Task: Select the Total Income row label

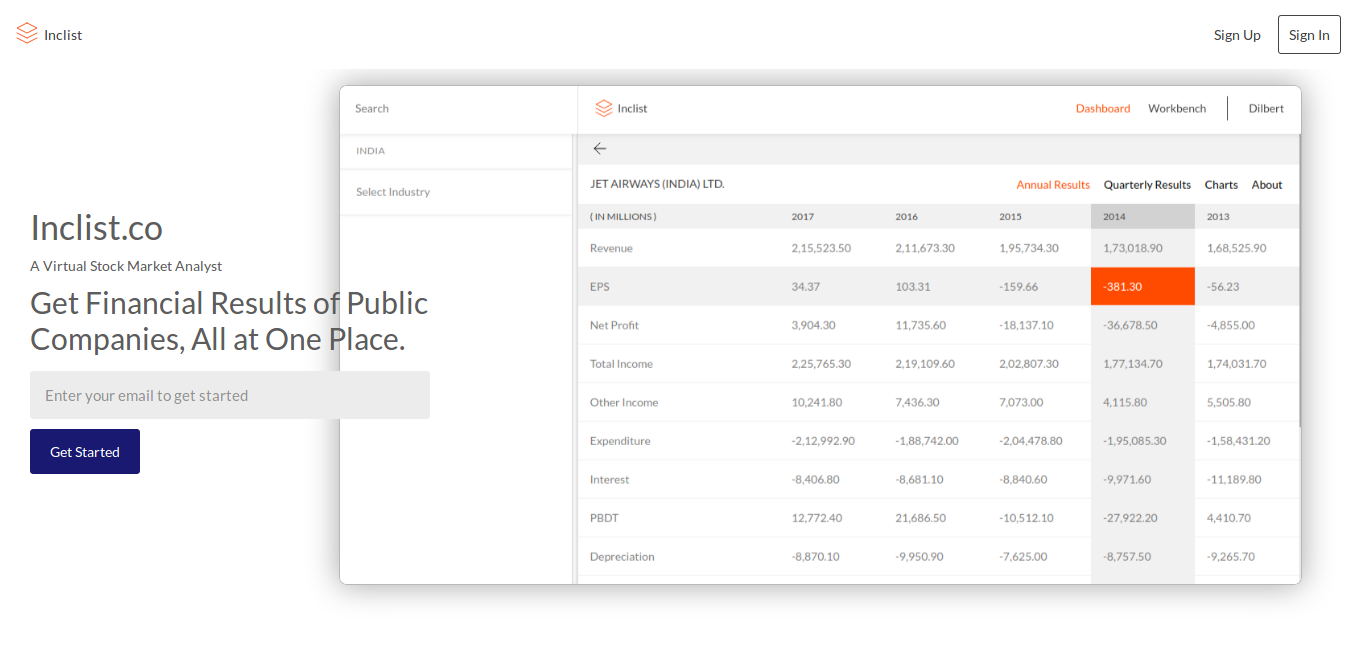Action: point(621,364)
